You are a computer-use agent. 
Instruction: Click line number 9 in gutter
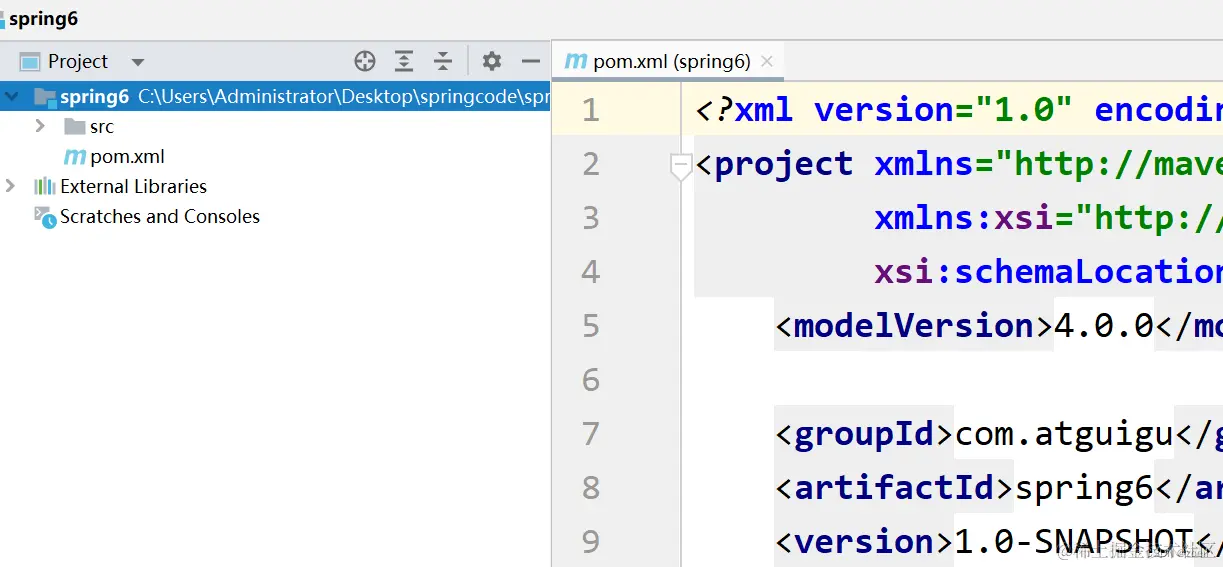(x=591, y=541)
